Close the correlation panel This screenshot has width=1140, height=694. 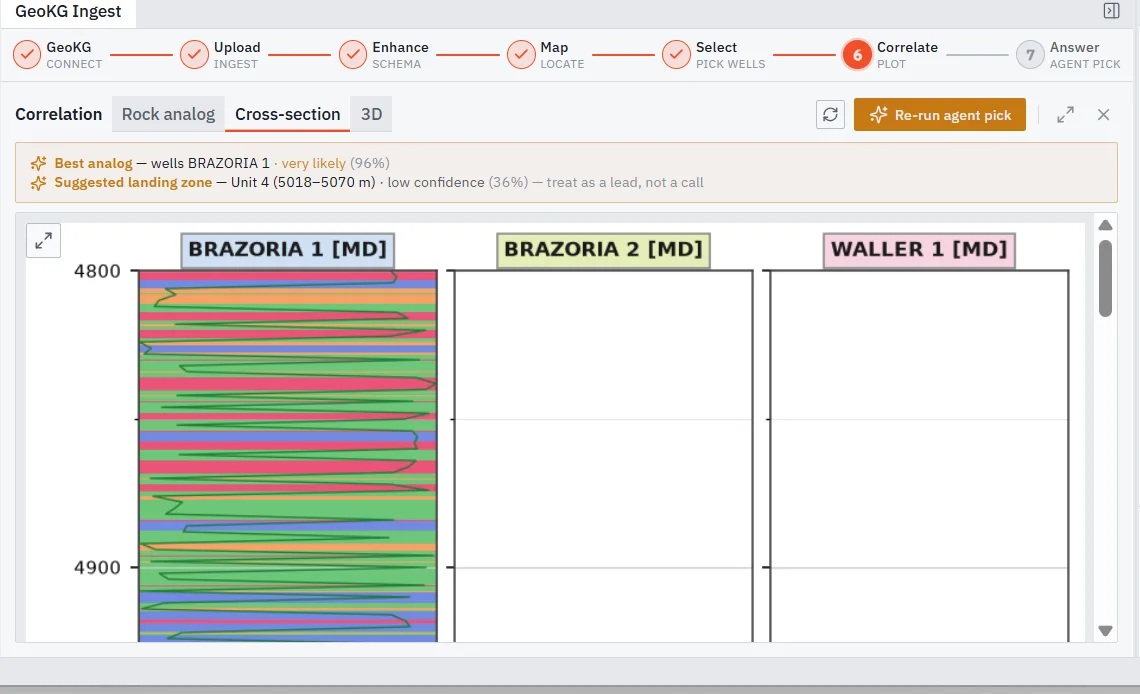click(1104, 115)
